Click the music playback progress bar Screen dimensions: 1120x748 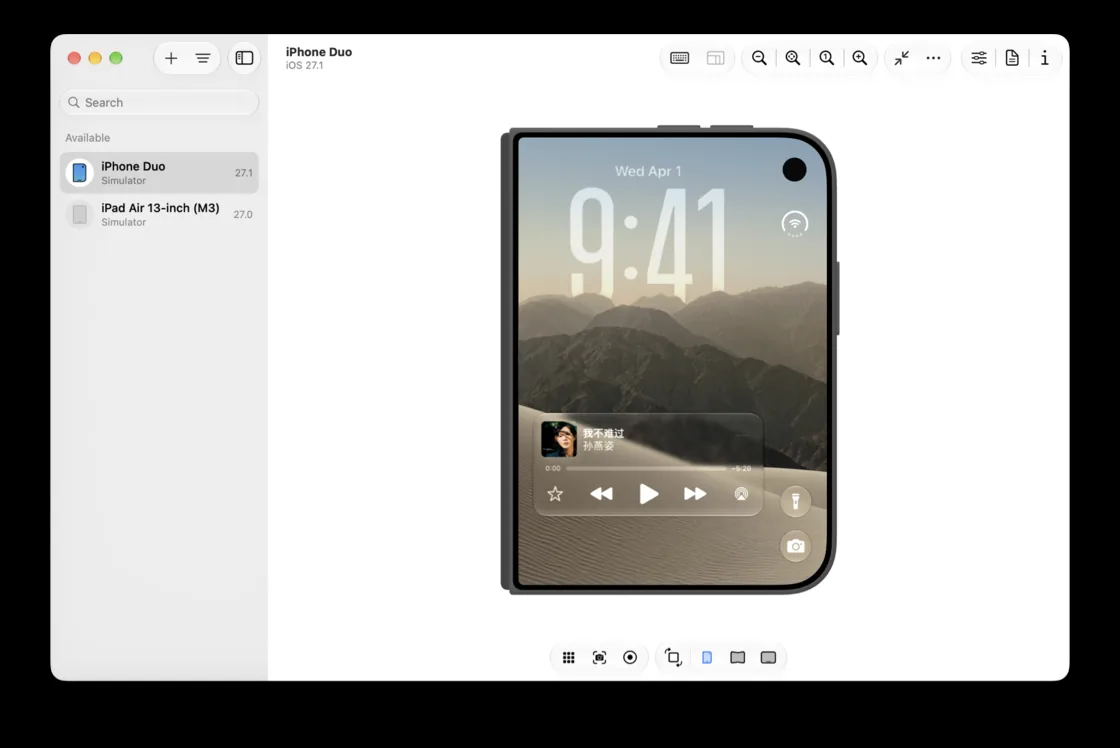(647, 469)
